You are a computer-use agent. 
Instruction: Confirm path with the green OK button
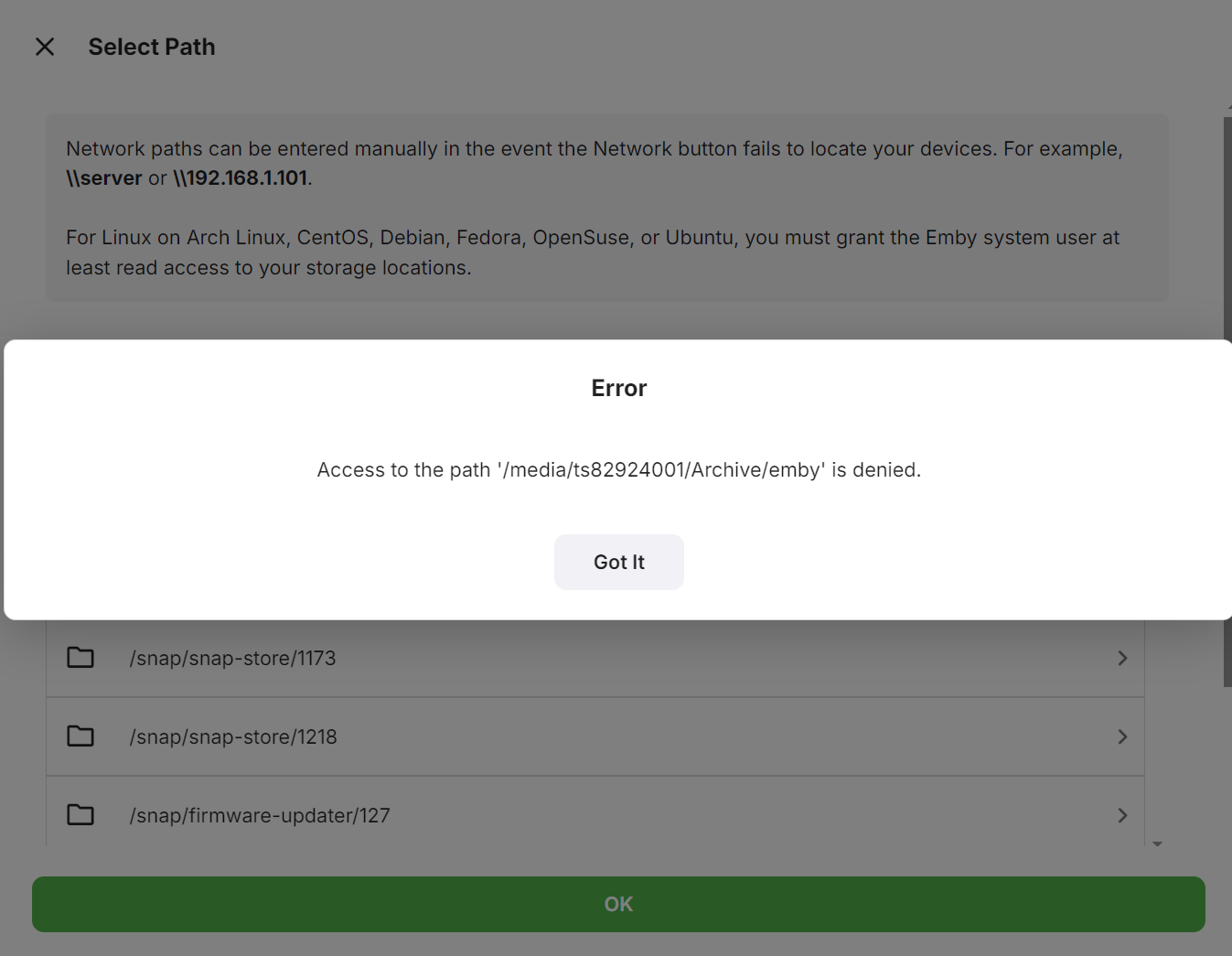coord(618,904)
